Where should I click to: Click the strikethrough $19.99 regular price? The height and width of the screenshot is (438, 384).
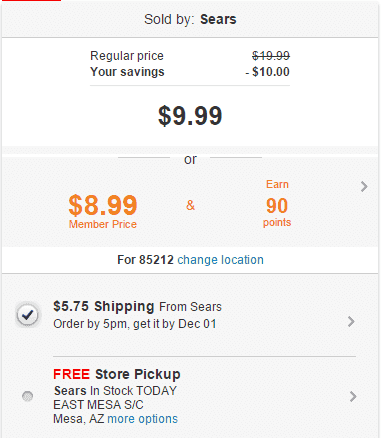pyautogui.click(x=271, y=56)
